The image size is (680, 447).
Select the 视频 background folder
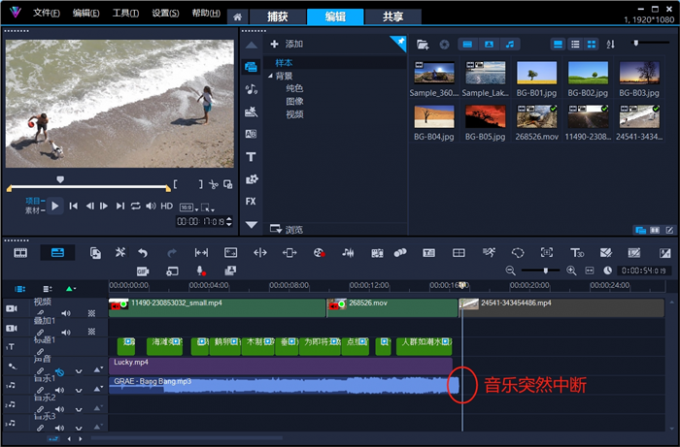tap(294, 114)
